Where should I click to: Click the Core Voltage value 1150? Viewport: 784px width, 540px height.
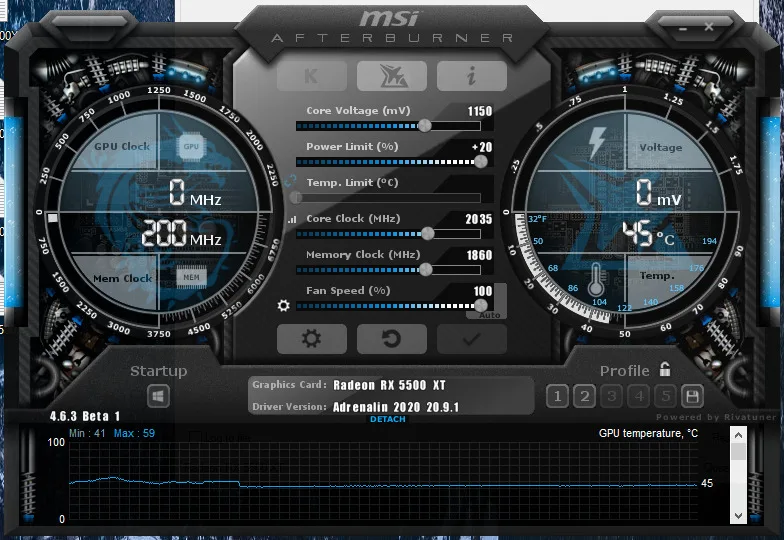[x=480, y=111]
